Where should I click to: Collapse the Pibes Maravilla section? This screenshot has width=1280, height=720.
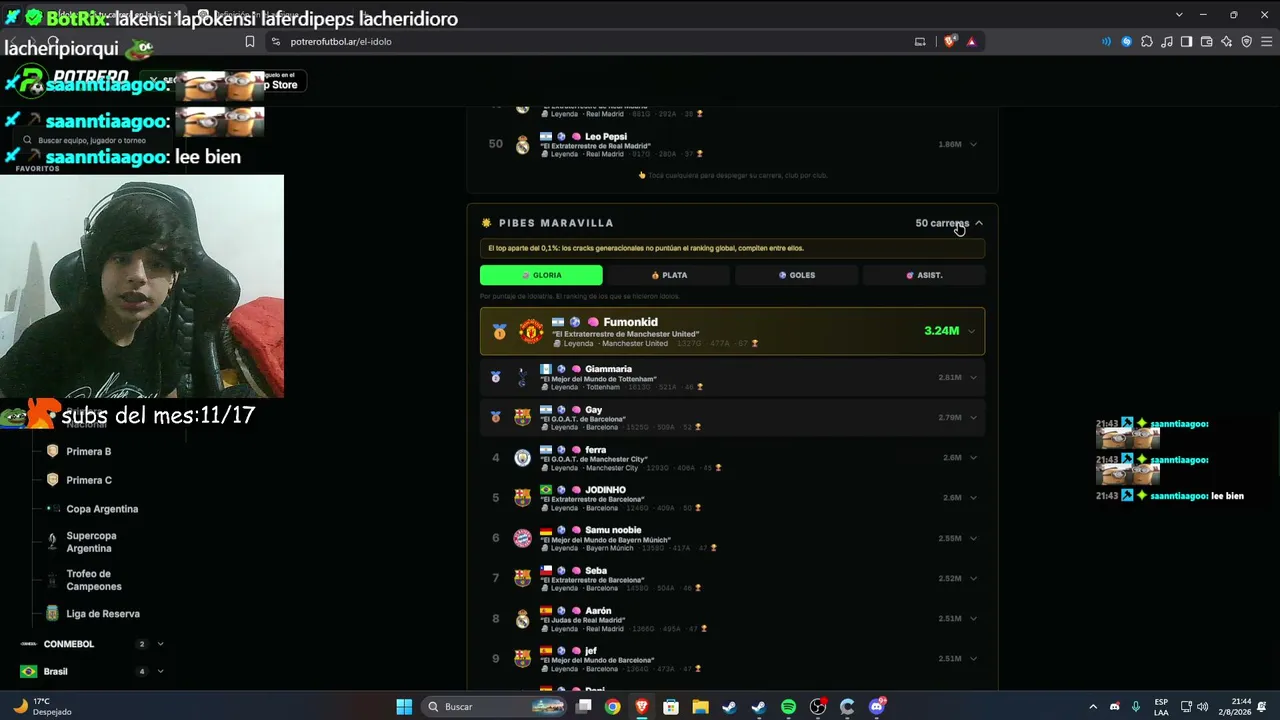pos(979,223)
